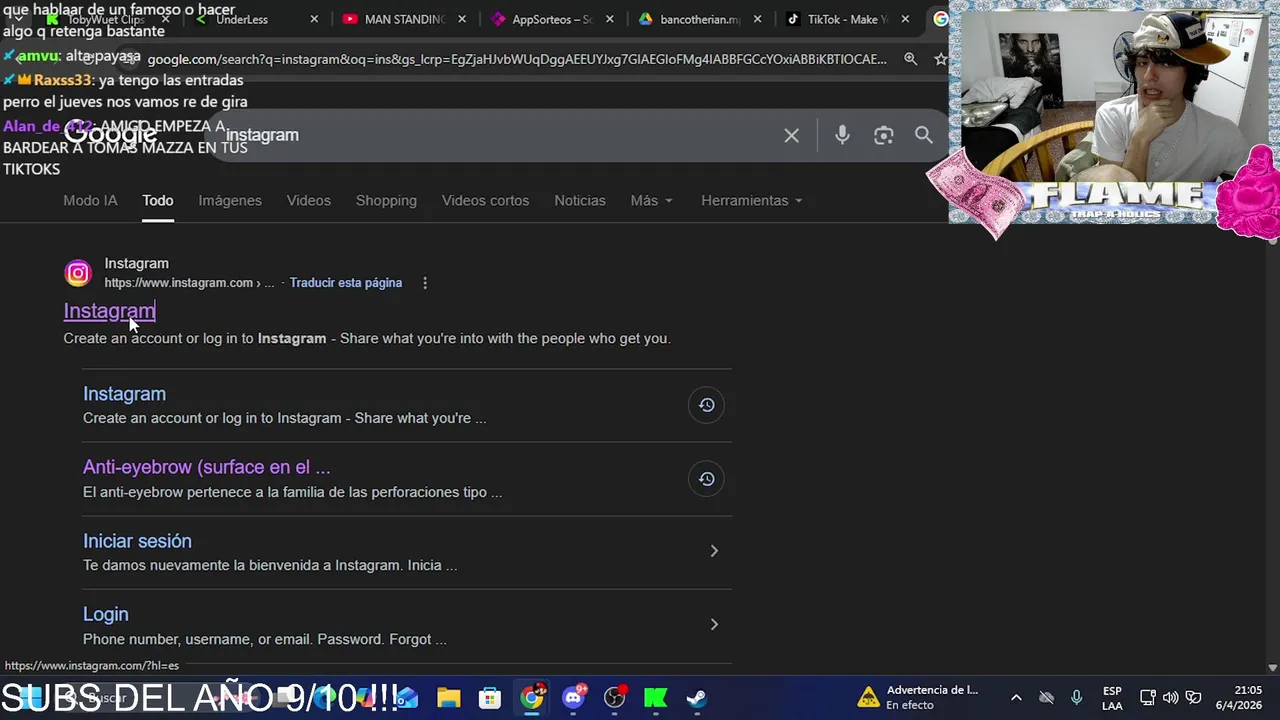Image resolution: width=1280 pixels, height=720 pixels.
Task: Bookmark the page with the star icon
Action: [940, 59]
